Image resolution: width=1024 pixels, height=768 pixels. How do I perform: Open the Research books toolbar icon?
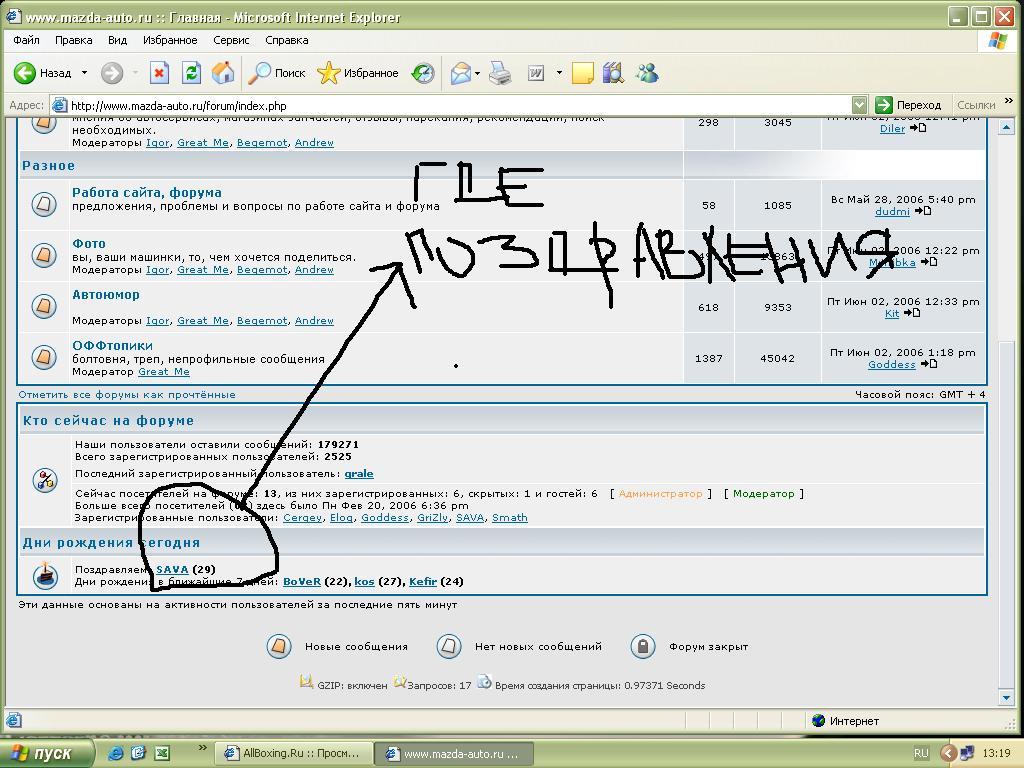tap(613, 73)
